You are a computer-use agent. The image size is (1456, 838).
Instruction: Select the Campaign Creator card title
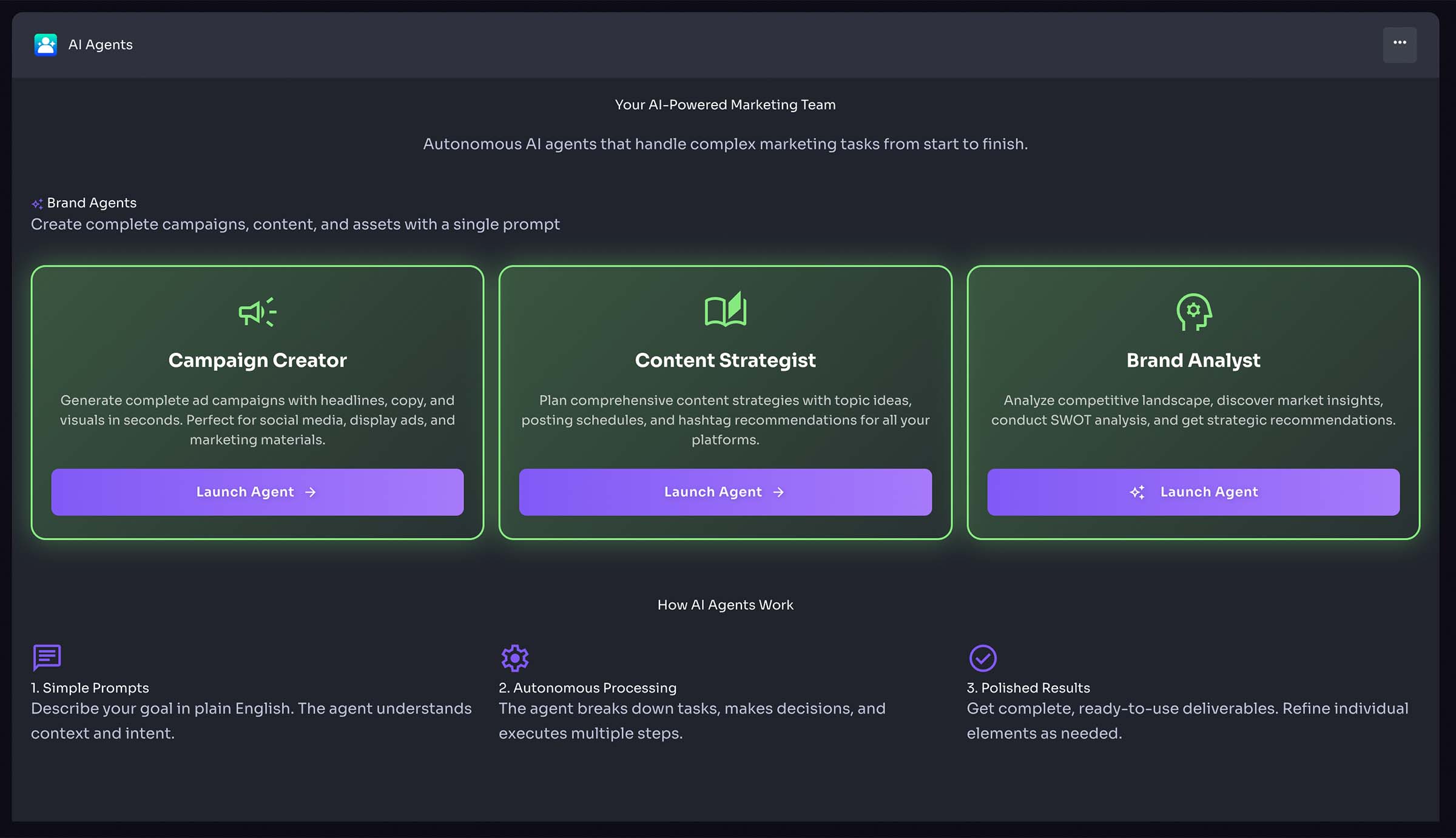pyautogui.click(x=257, y=360)
